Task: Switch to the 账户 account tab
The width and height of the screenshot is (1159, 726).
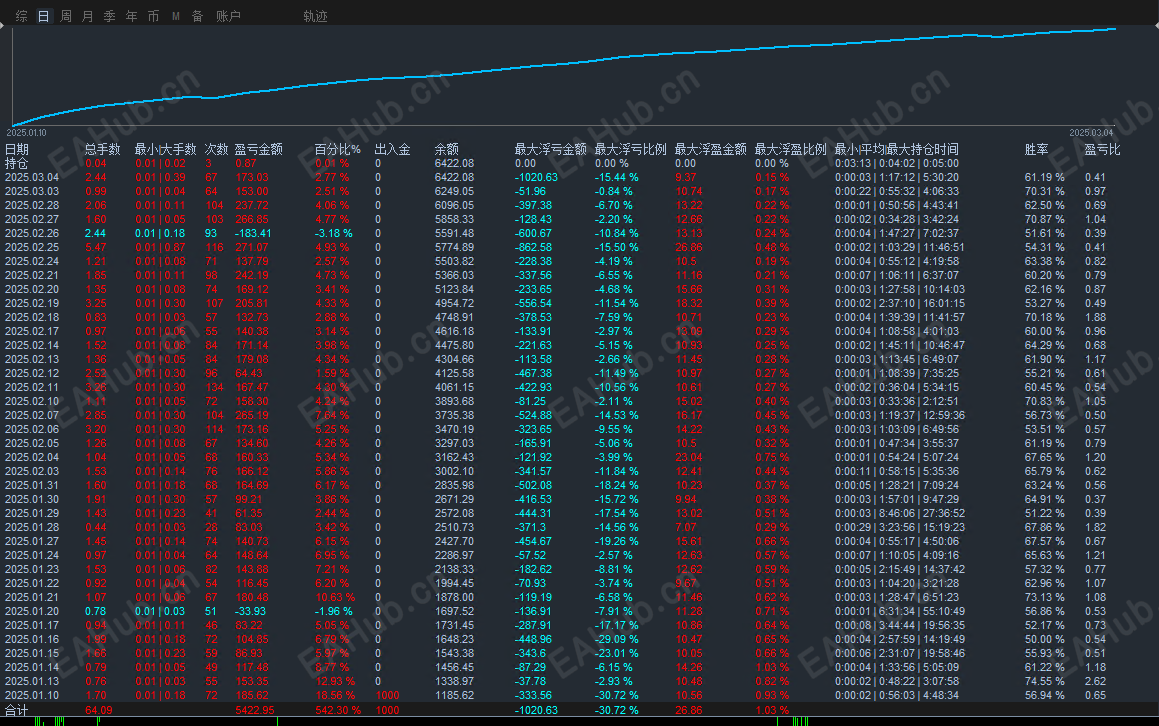Action: click(228, 16)
